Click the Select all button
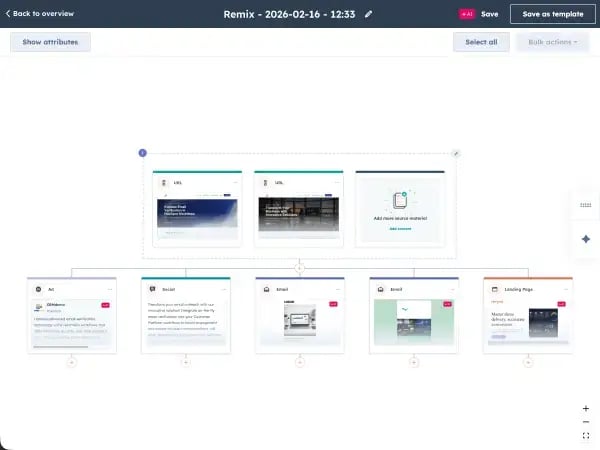The width and height of the screenshot is (600, 450). (481, 42)
